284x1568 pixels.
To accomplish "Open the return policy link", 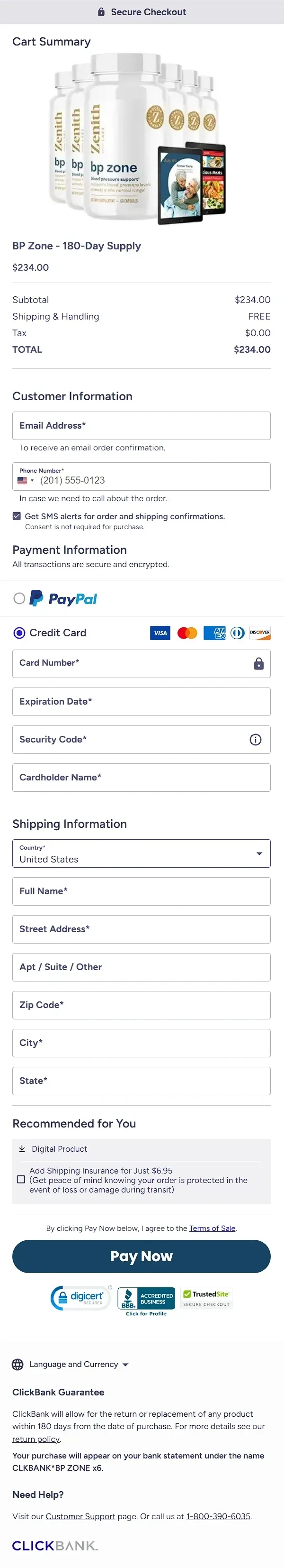I will [x=36, y=1439].
